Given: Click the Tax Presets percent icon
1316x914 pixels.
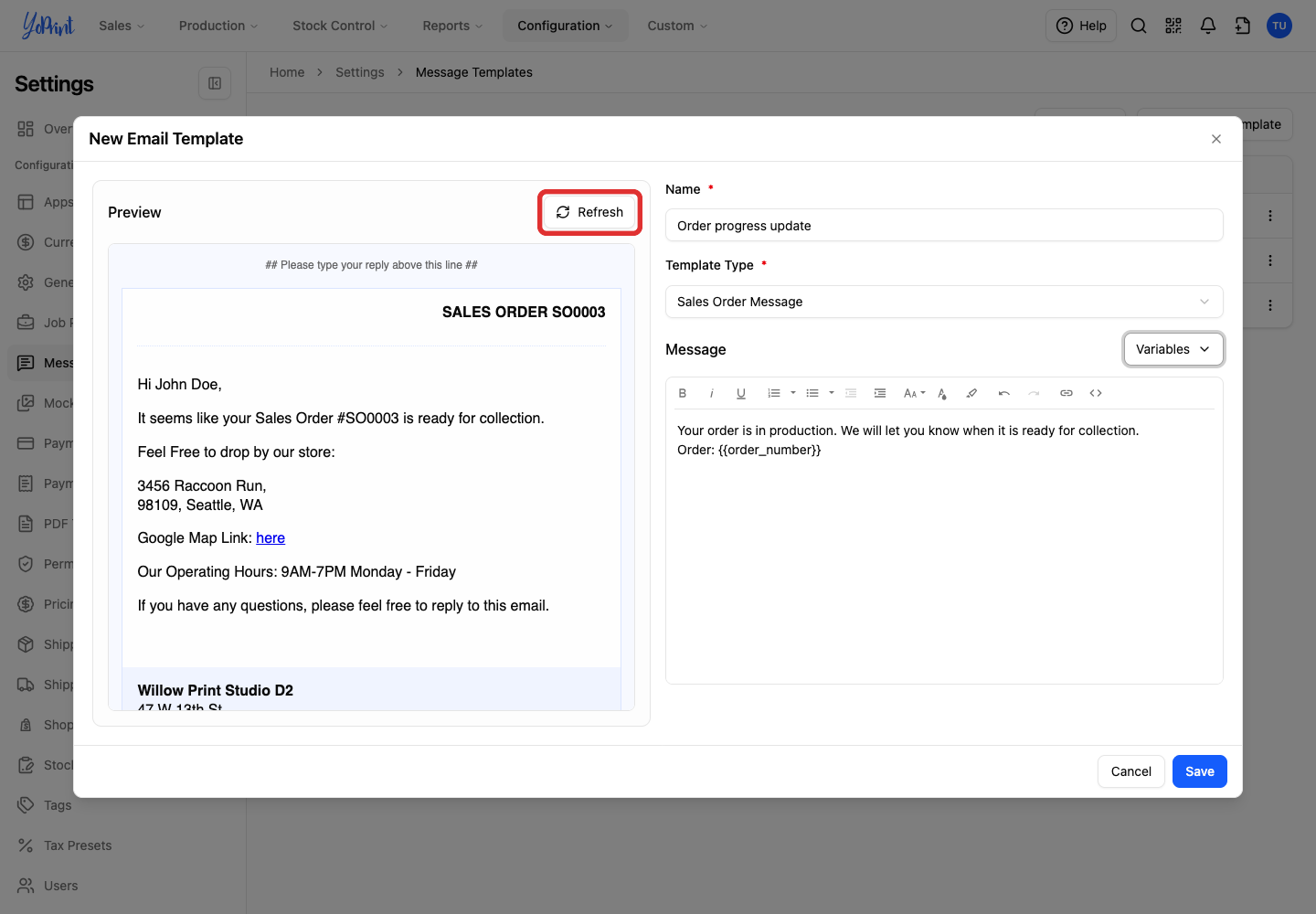Looking at the screenshot, I should tap(26, 845).
